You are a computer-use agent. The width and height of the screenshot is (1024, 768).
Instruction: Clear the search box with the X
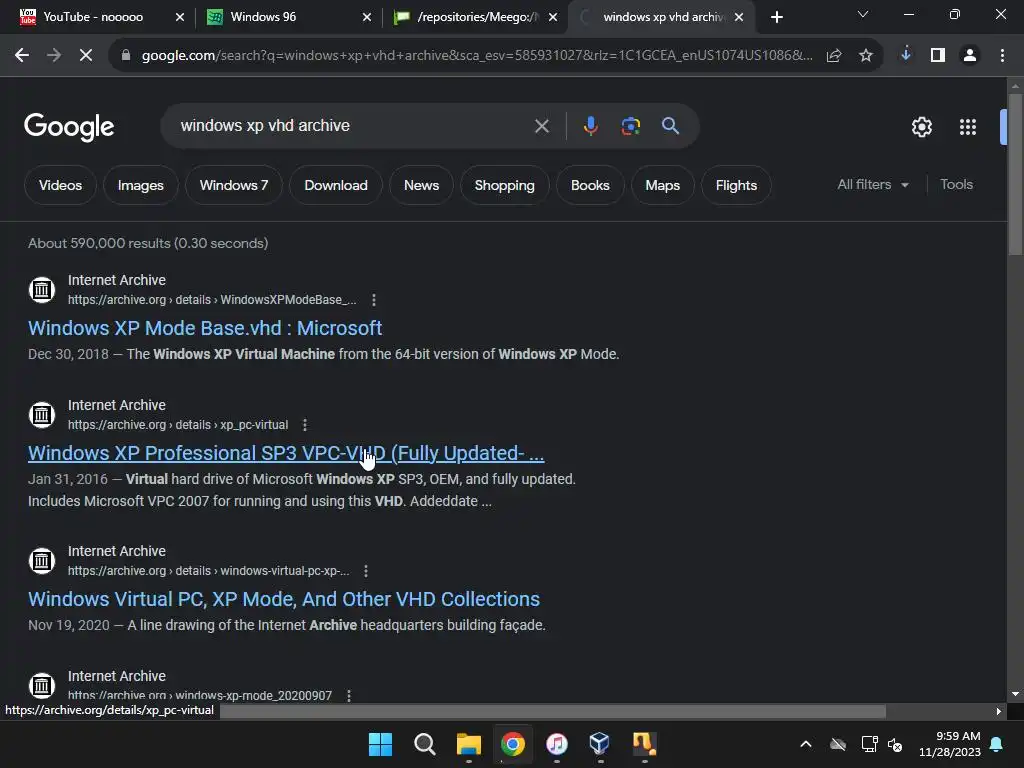pos(541,126)
